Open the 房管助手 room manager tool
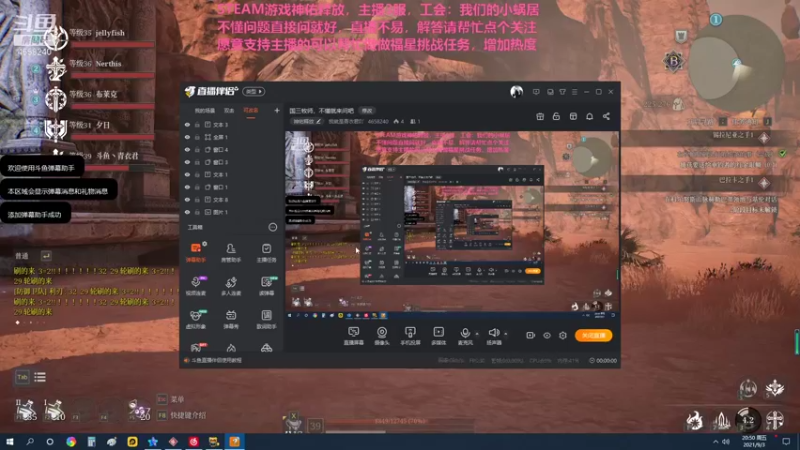Image resolution: width=800 pixels, height=450 pixels. [x=231, y=252]
